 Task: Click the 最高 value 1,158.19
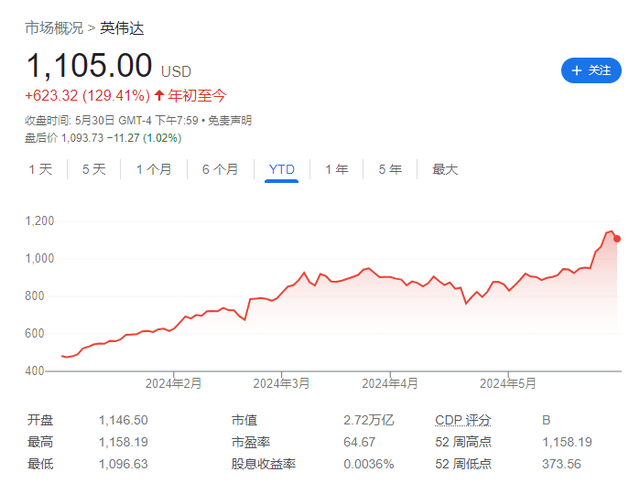[123, 442]
